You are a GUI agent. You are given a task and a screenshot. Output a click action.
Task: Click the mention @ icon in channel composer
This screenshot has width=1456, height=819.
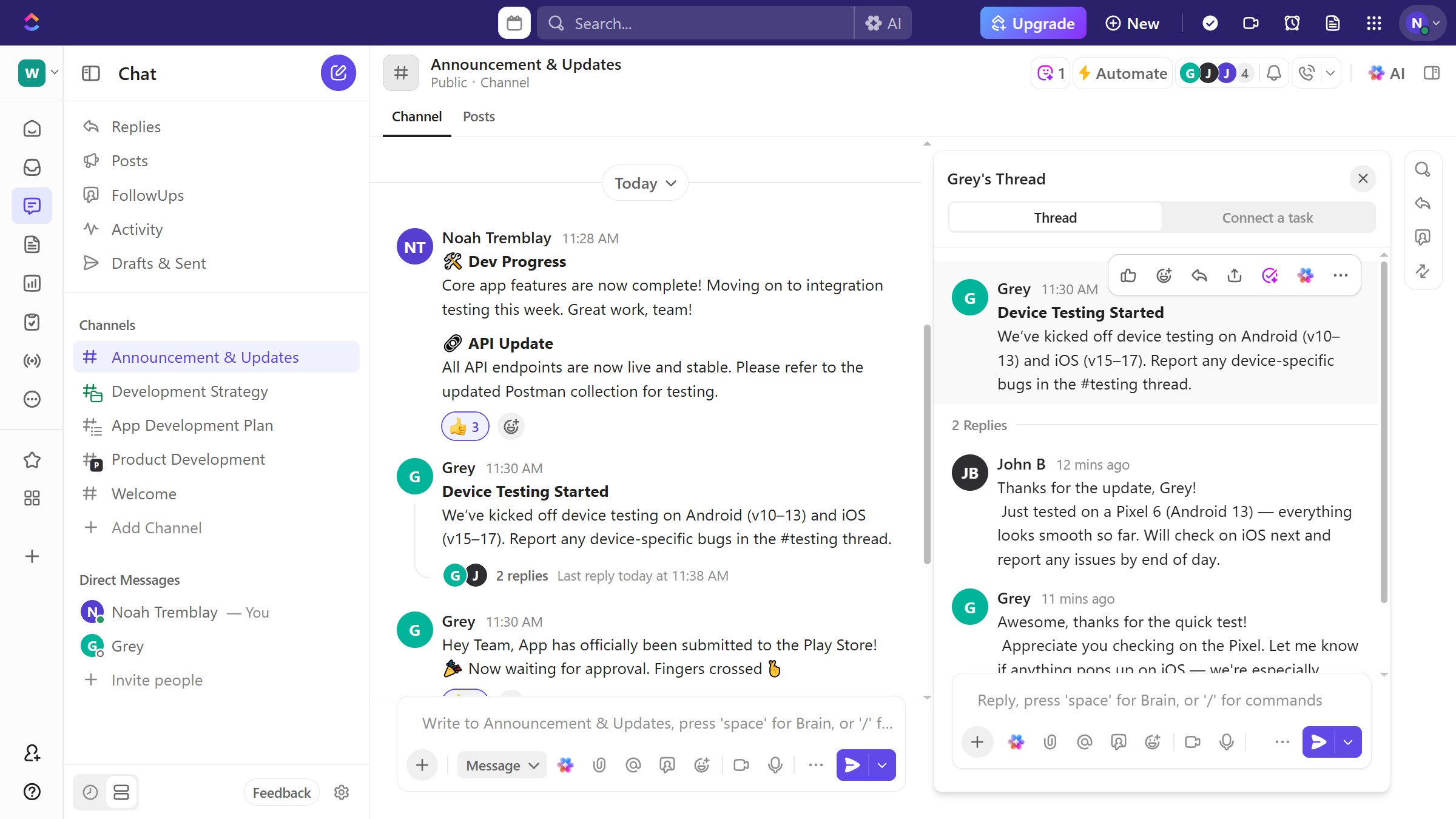(633, 765)
